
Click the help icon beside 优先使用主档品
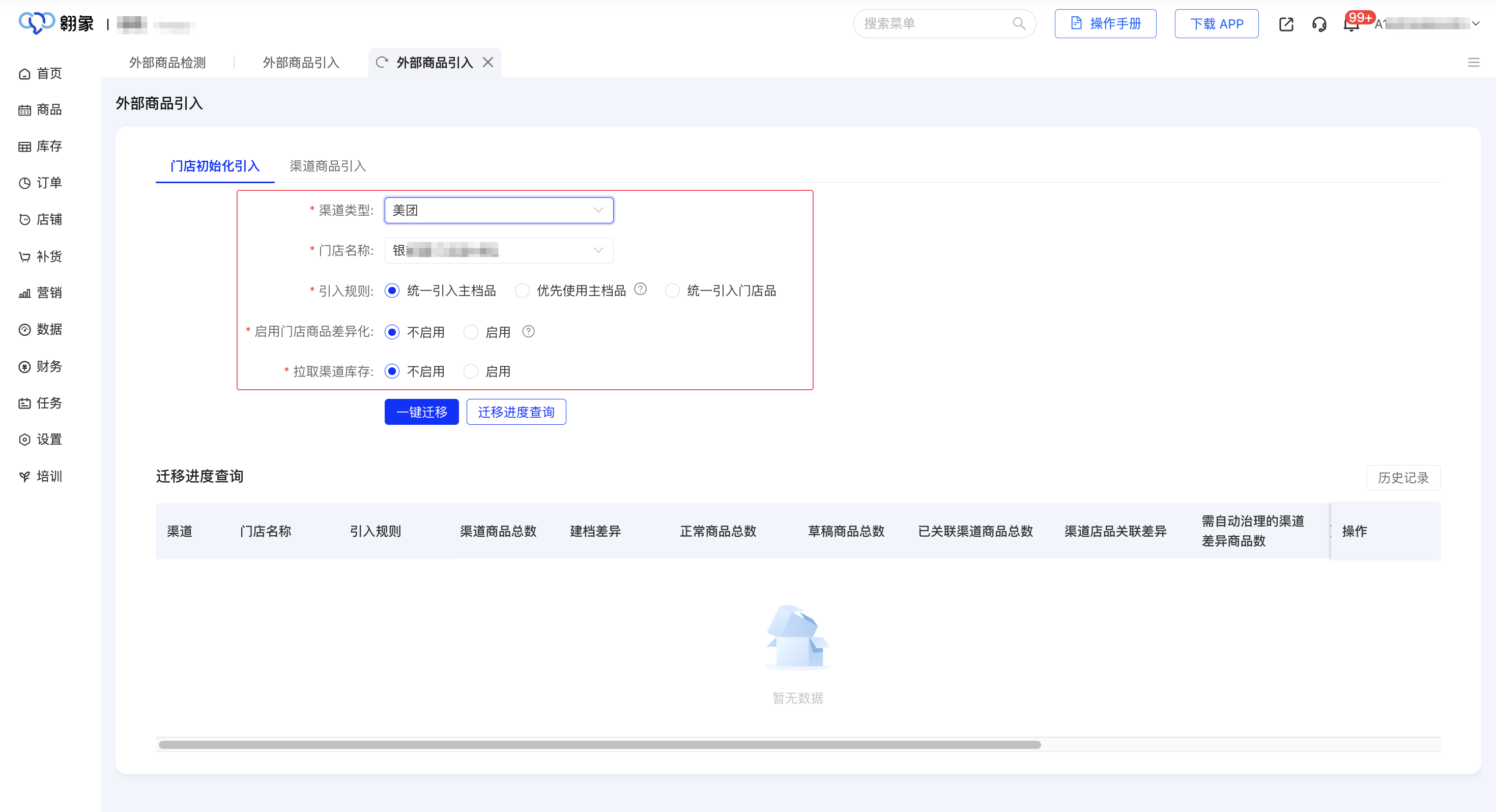click(x=640, y=289)
